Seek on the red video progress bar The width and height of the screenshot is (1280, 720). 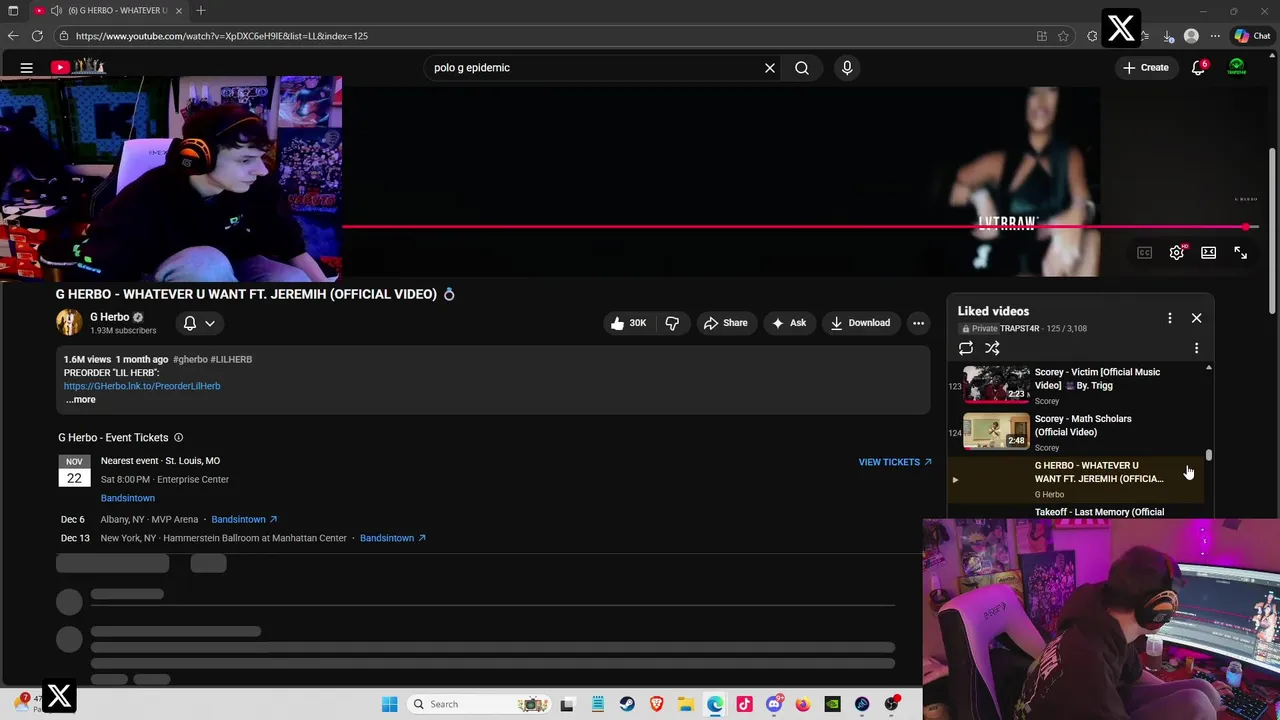800,227
